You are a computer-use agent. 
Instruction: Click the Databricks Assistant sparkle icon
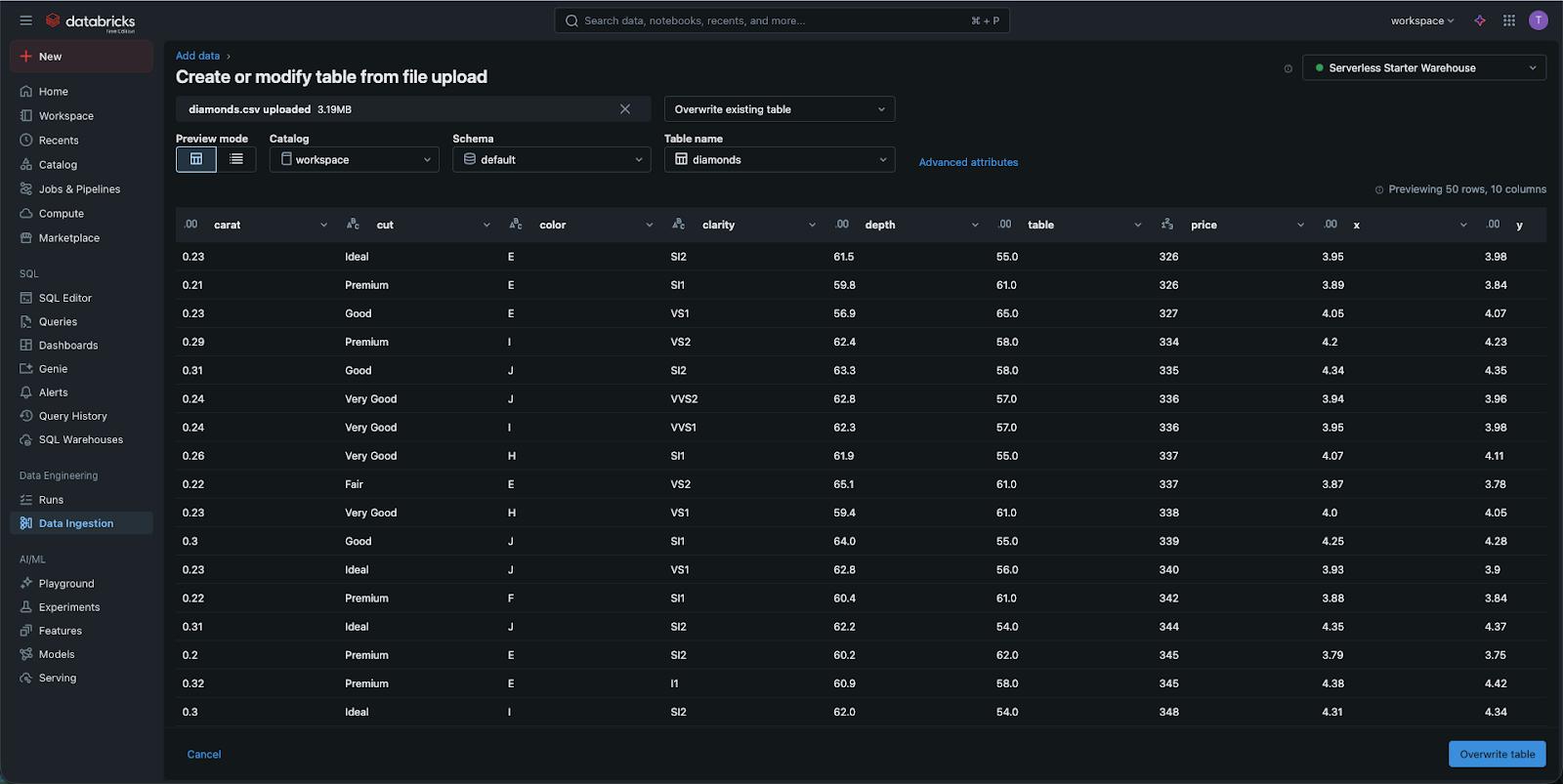point(1480,21)
